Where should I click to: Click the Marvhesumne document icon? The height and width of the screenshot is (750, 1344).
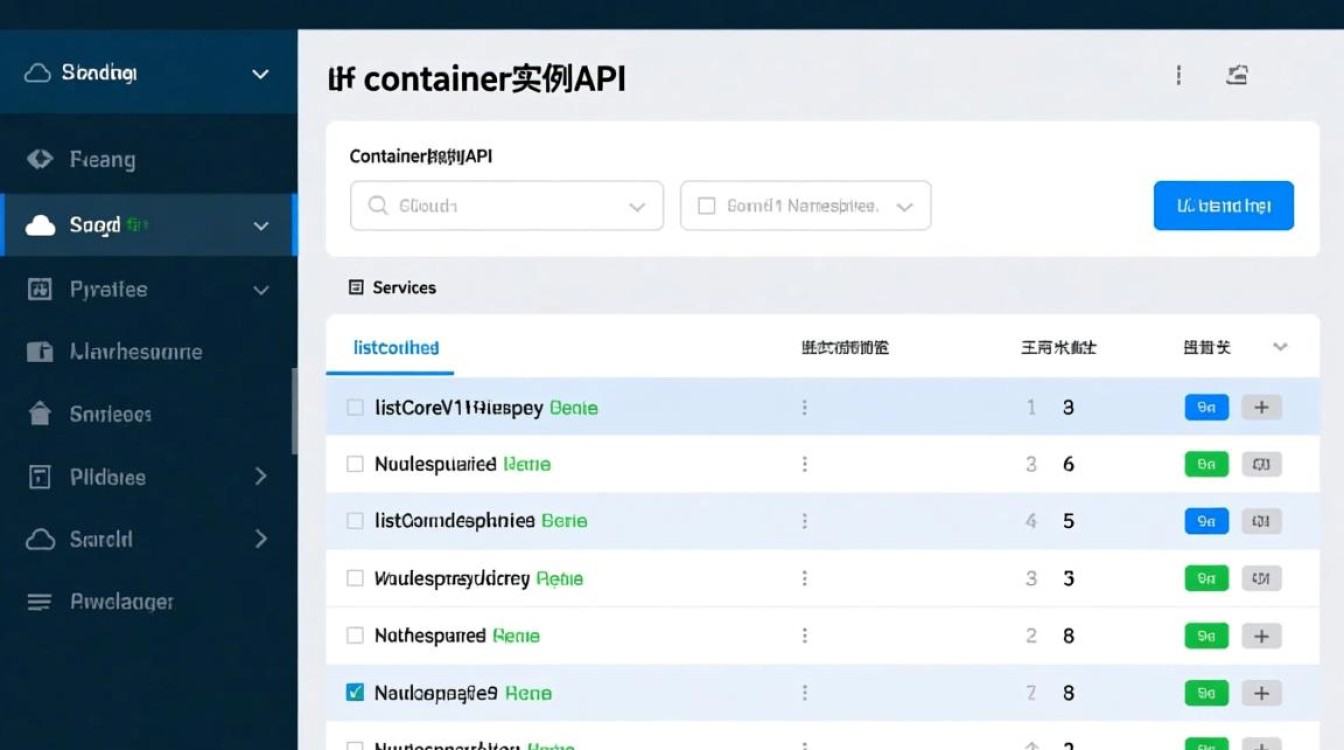[41, 351]
